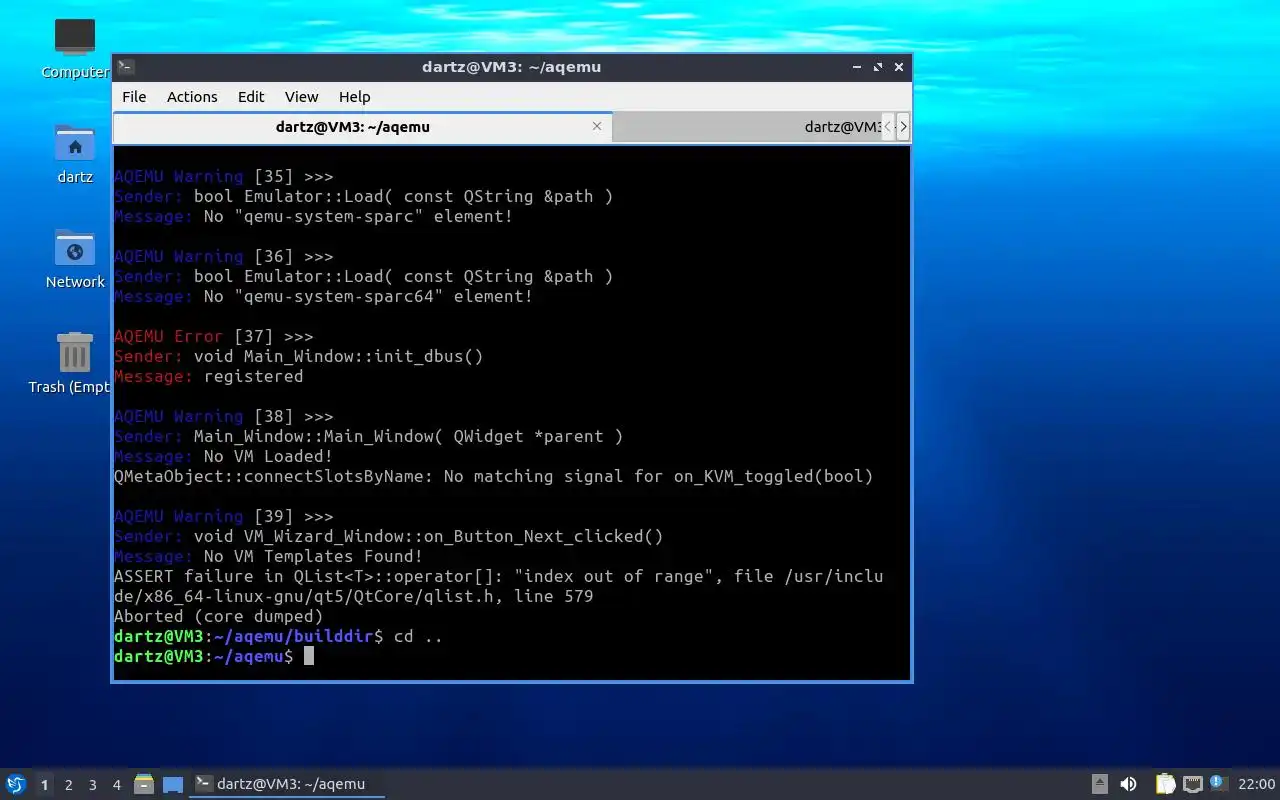Open the dartz home folder icon
The height and width of the screenshot is (800, 1280).
point(74,153)
